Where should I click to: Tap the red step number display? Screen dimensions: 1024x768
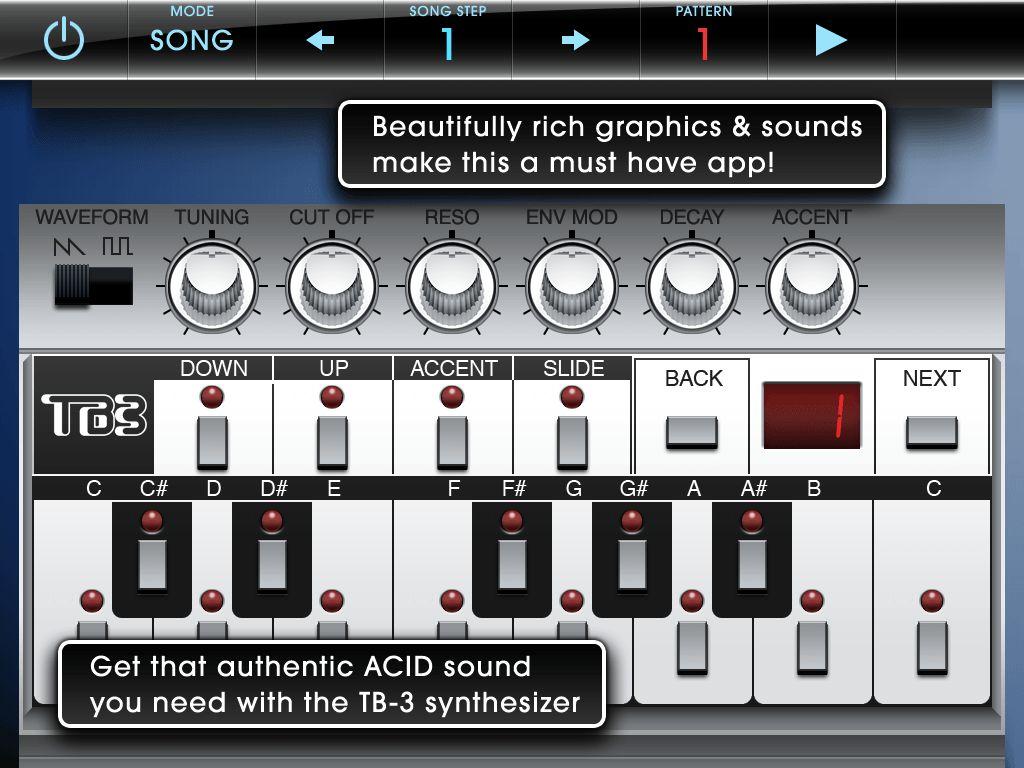tap(812, 415)
